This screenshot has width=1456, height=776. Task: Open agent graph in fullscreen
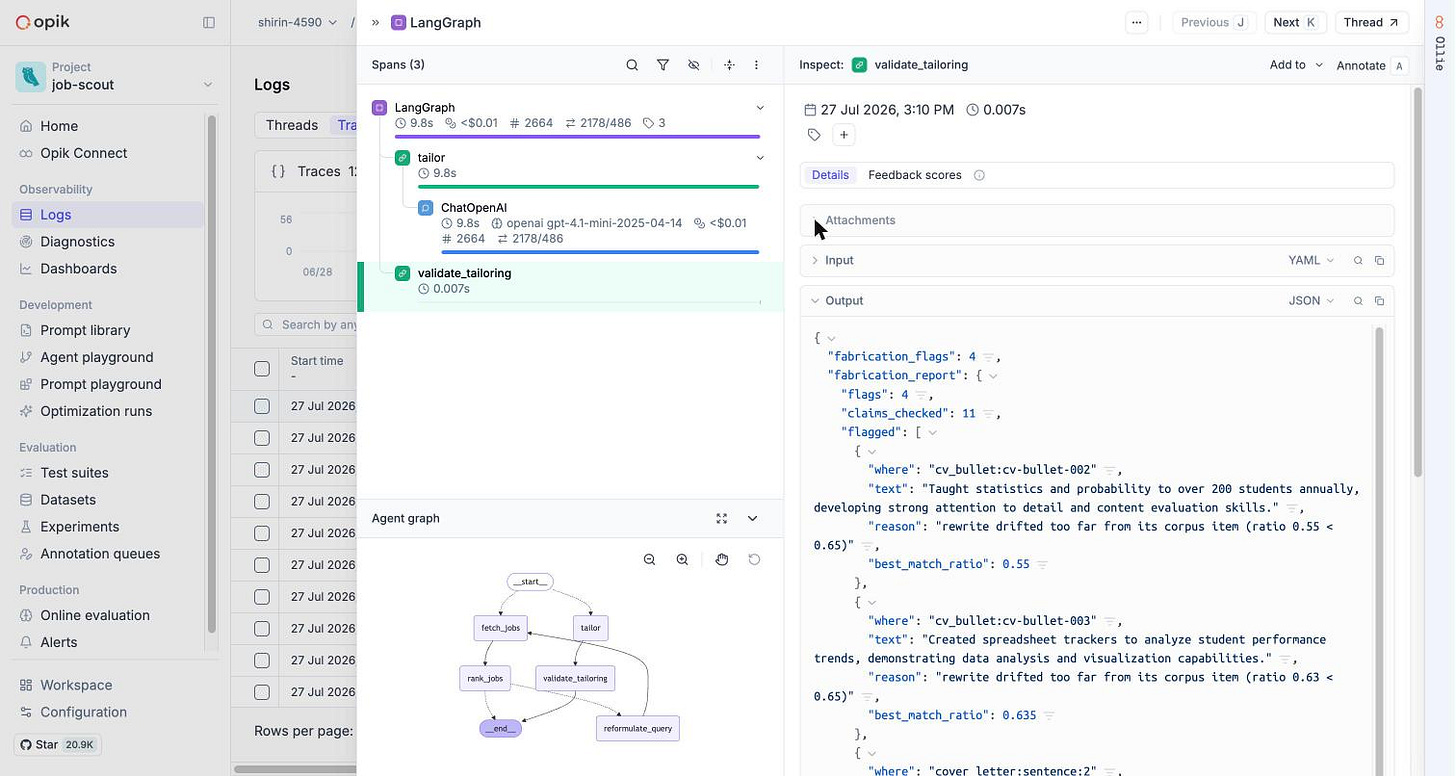tap(722, 518)
